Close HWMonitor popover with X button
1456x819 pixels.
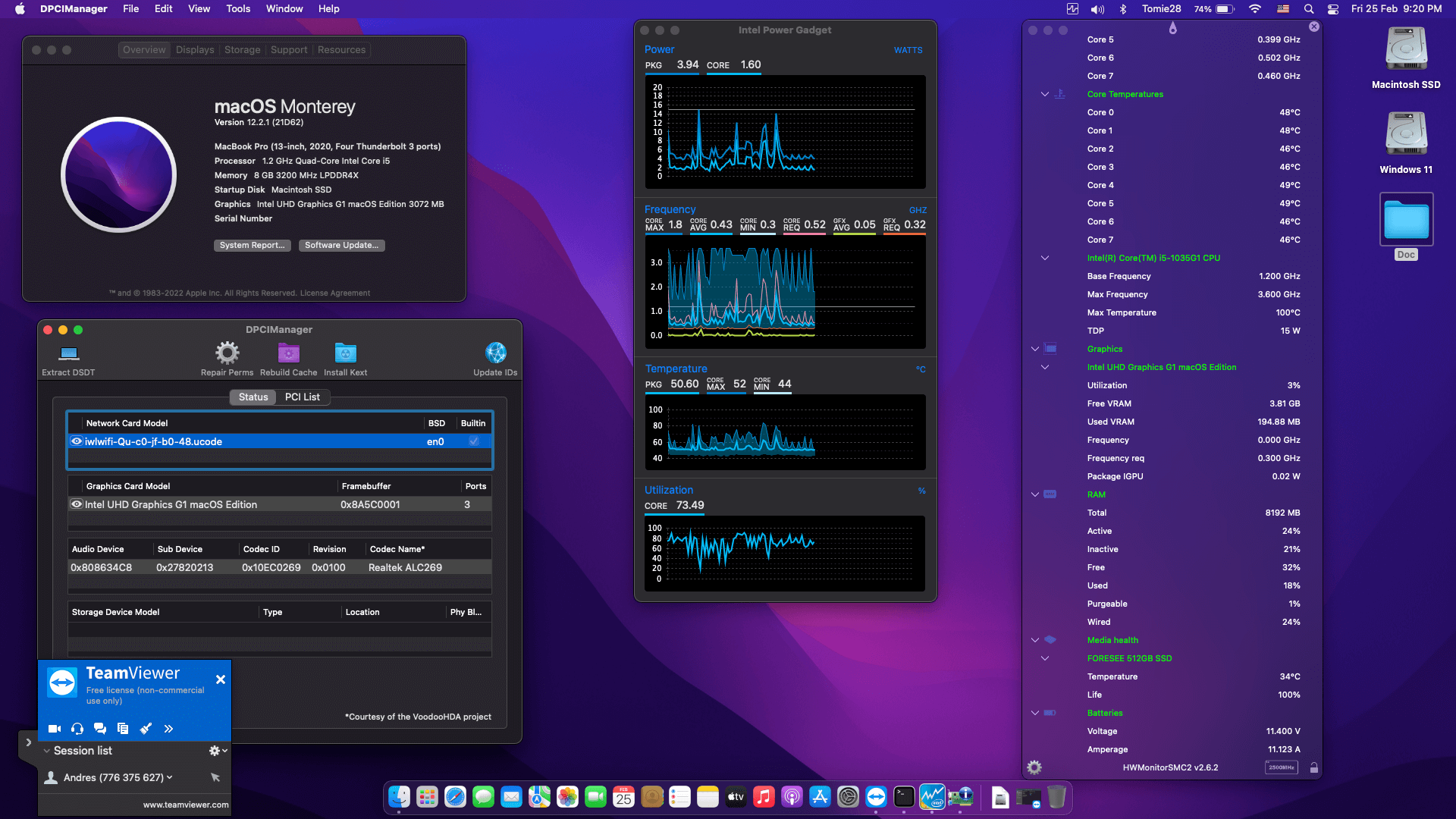coord(1314,27)
